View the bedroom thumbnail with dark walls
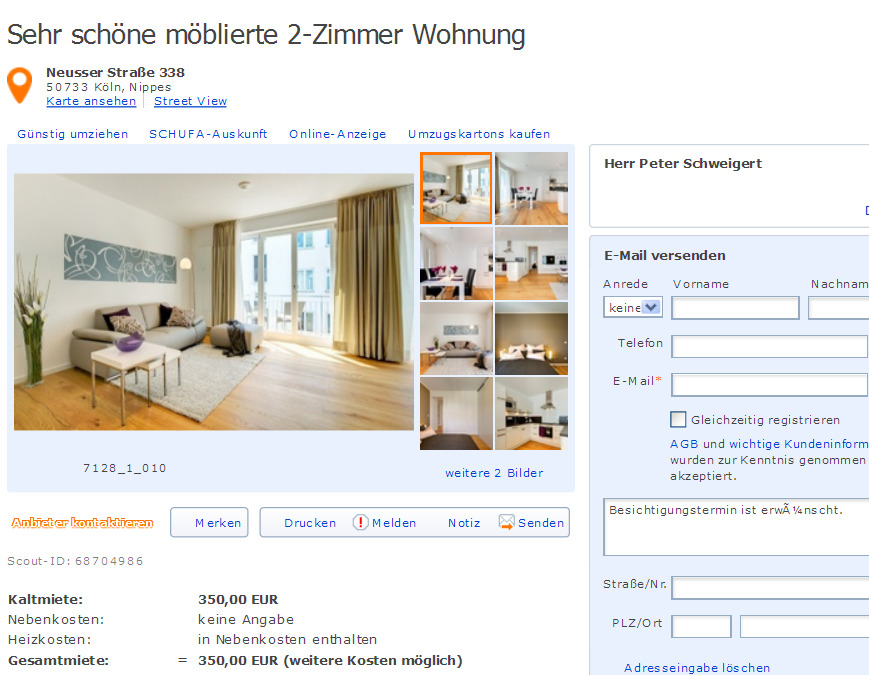Viewport: 869px width, 675px height. click(x=531, y=339)
